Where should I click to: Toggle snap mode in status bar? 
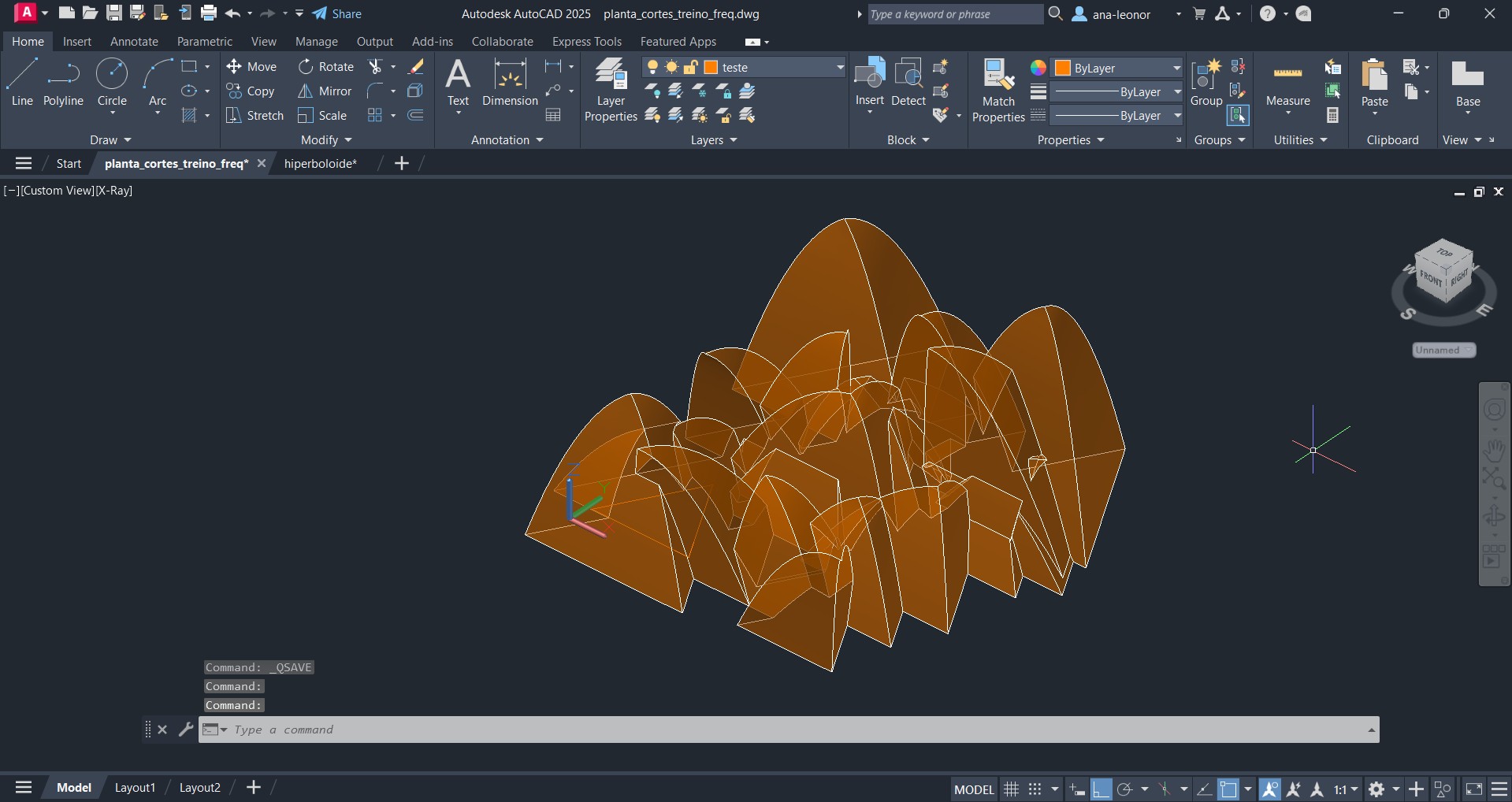point(1035,789)
